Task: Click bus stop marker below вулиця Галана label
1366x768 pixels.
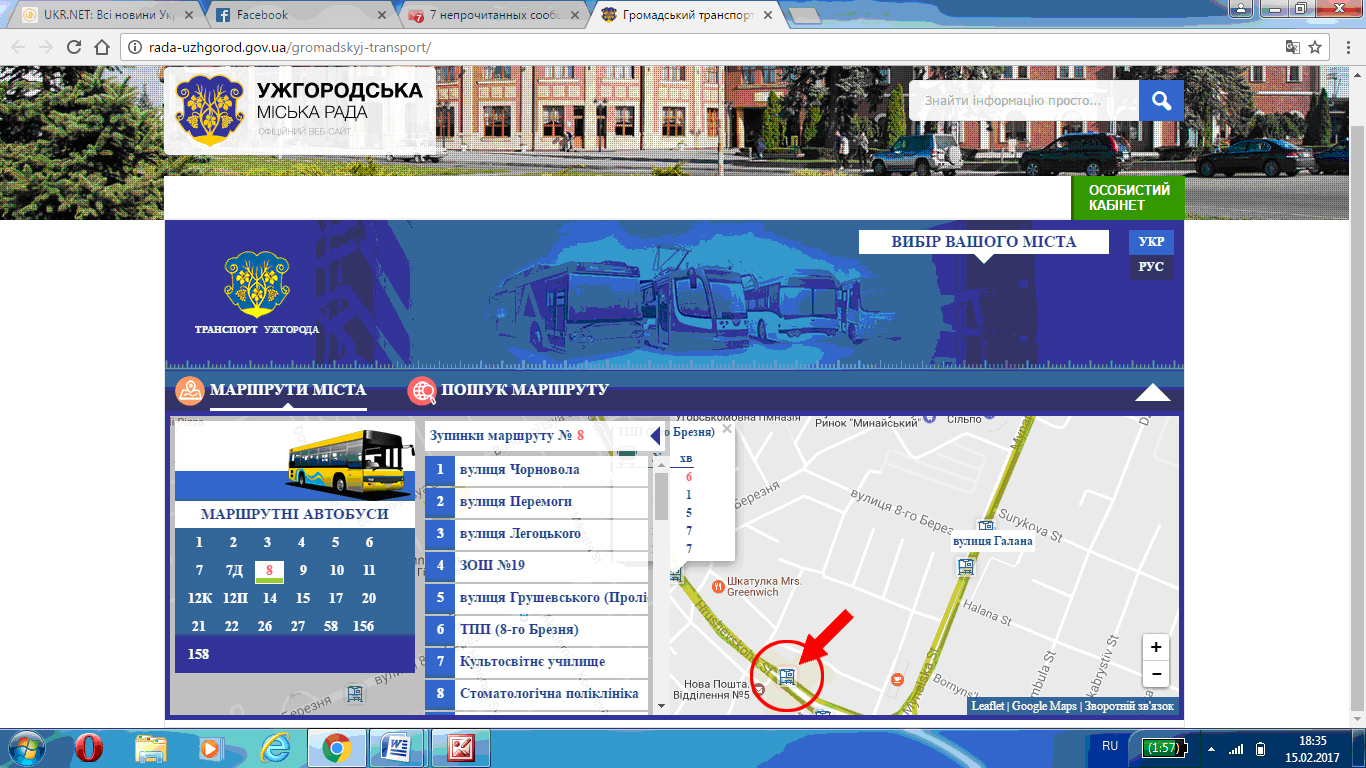Action: click(x=965, y=567)
